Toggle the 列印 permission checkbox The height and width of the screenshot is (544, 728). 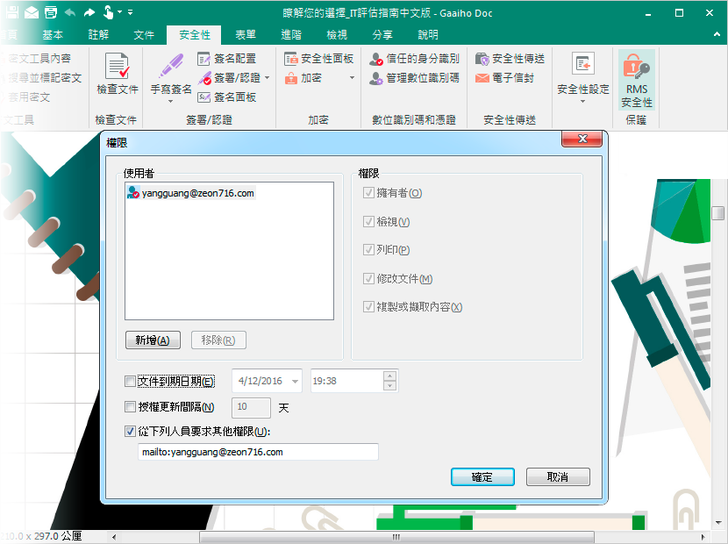click(369, 250)
